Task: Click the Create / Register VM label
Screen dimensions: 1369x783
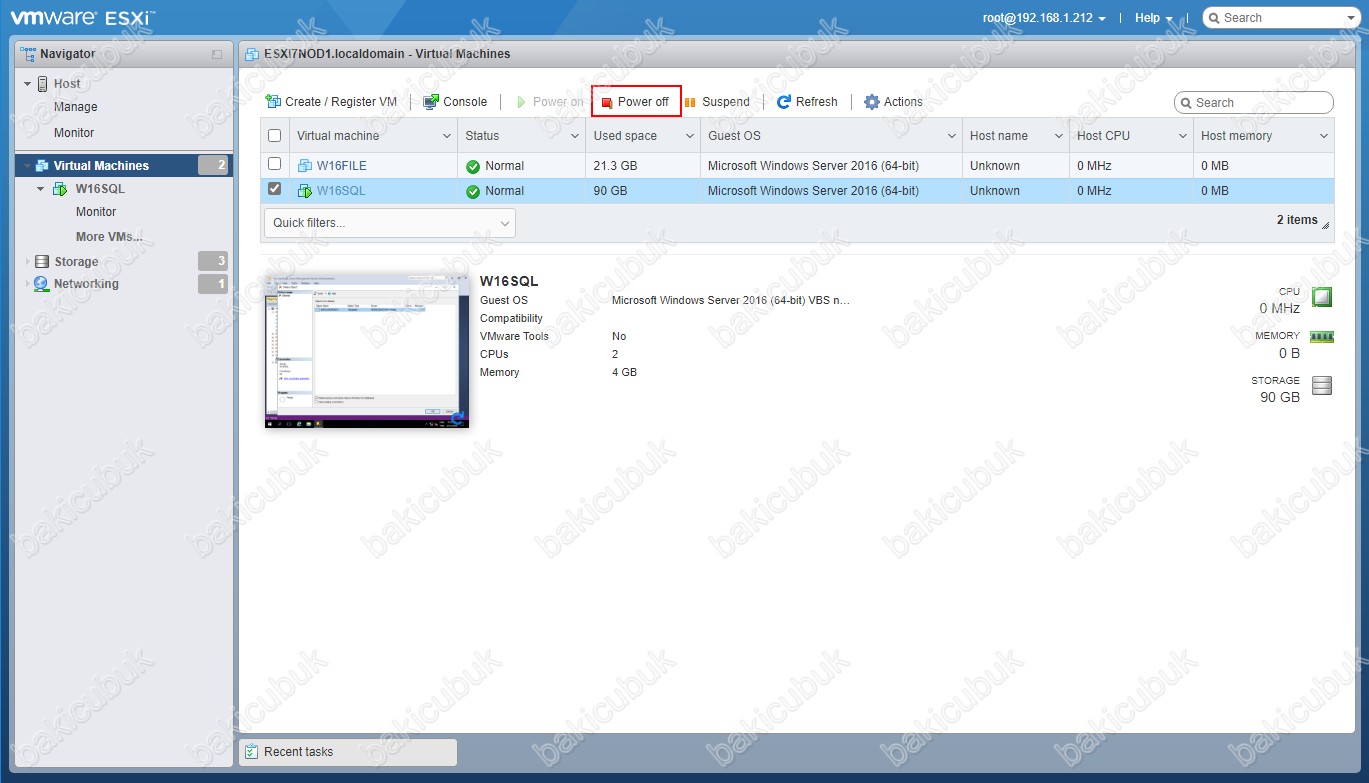Action: pos(341,102)
